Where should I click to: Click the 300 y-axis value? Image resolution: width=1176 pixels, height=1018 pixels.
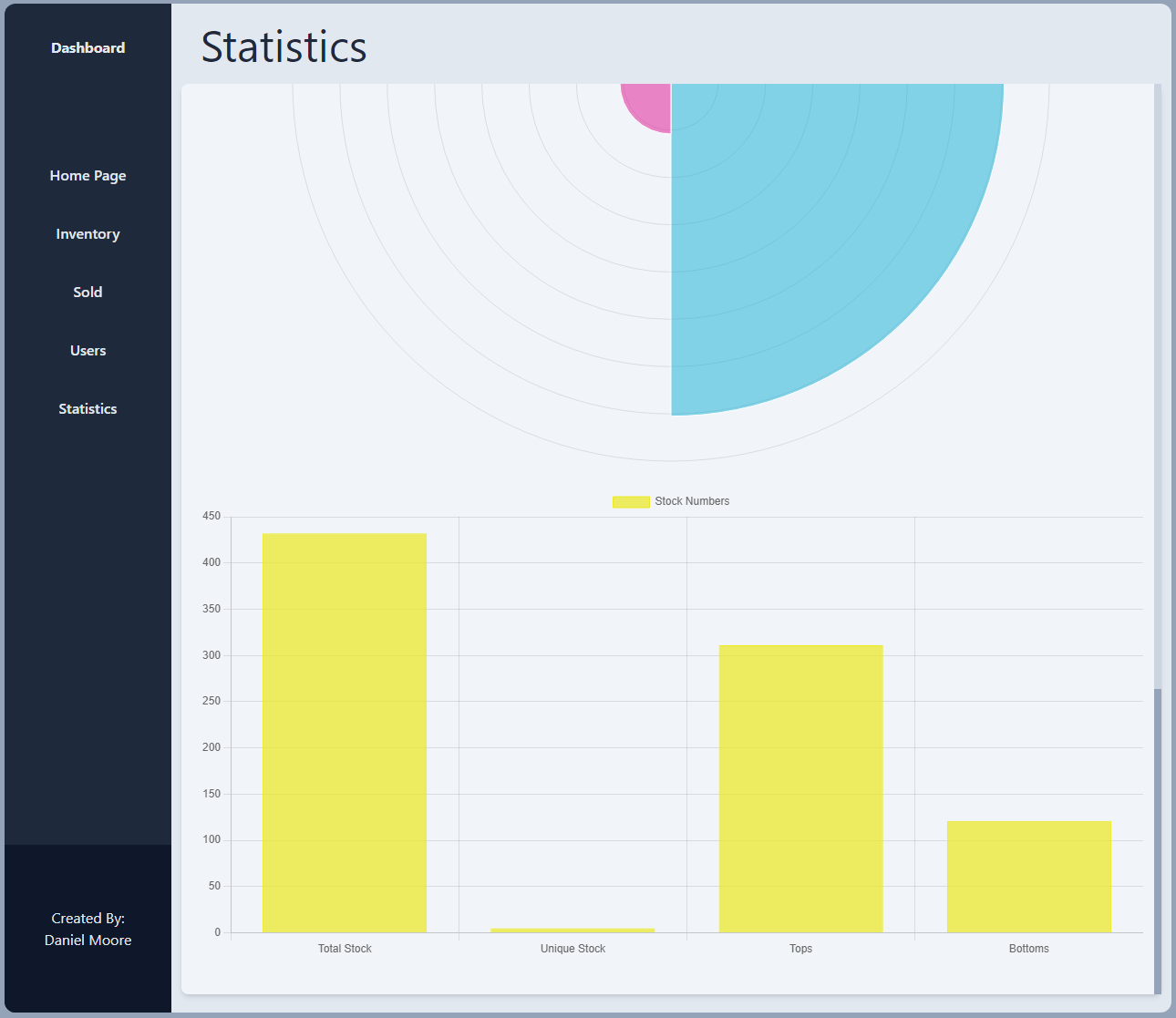tap(211, 655)
